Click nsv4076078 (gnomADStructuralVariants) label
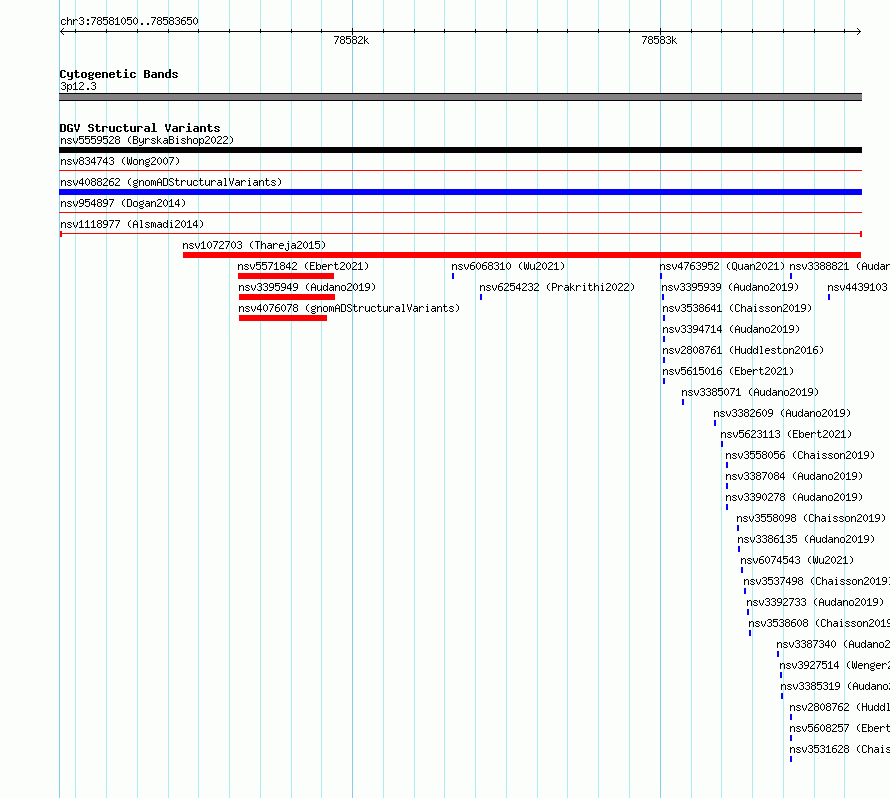 tap(349, 308)
